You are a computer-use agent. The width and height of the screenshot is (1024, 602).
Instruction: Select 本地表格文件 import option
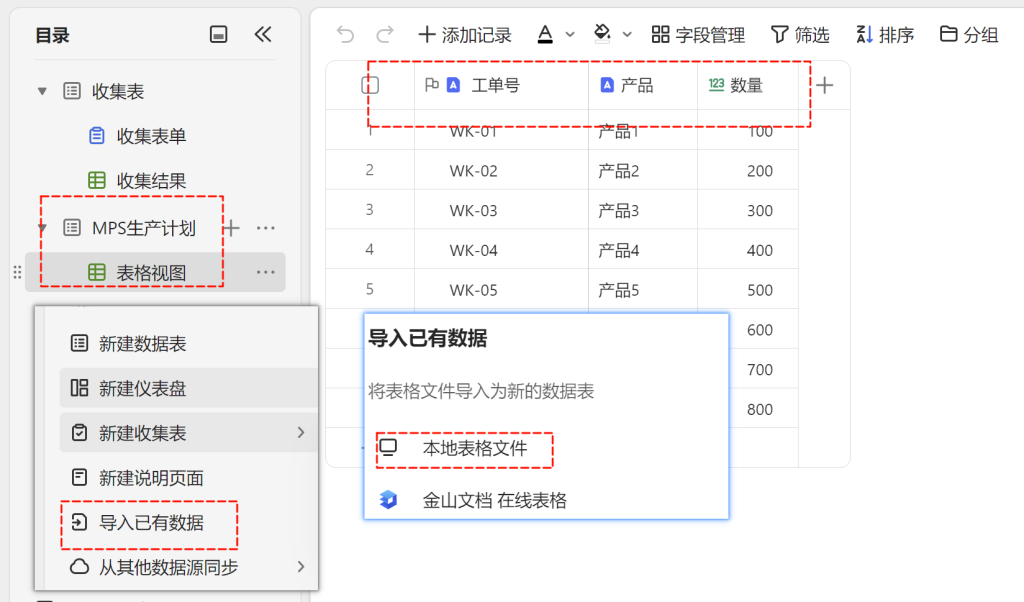point(475,448)
